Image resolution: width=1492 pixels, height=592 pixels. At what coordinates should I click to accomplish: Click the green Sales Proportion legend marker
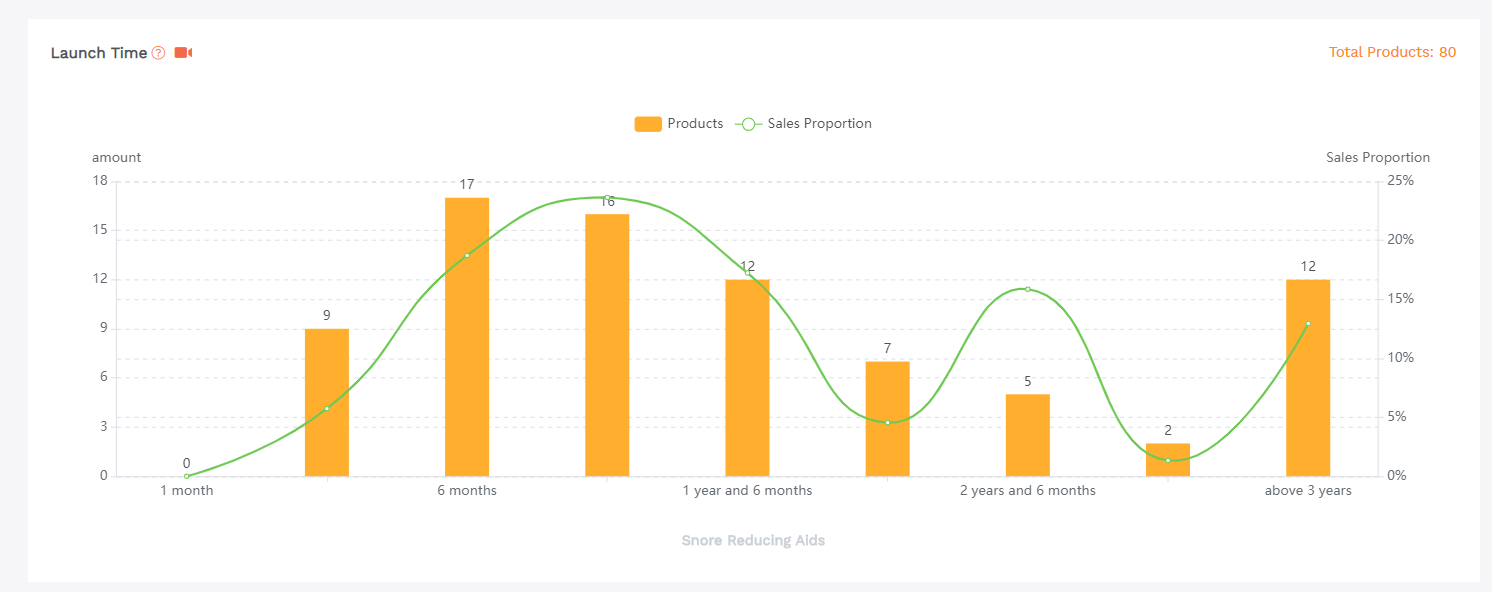pos(748,124)
